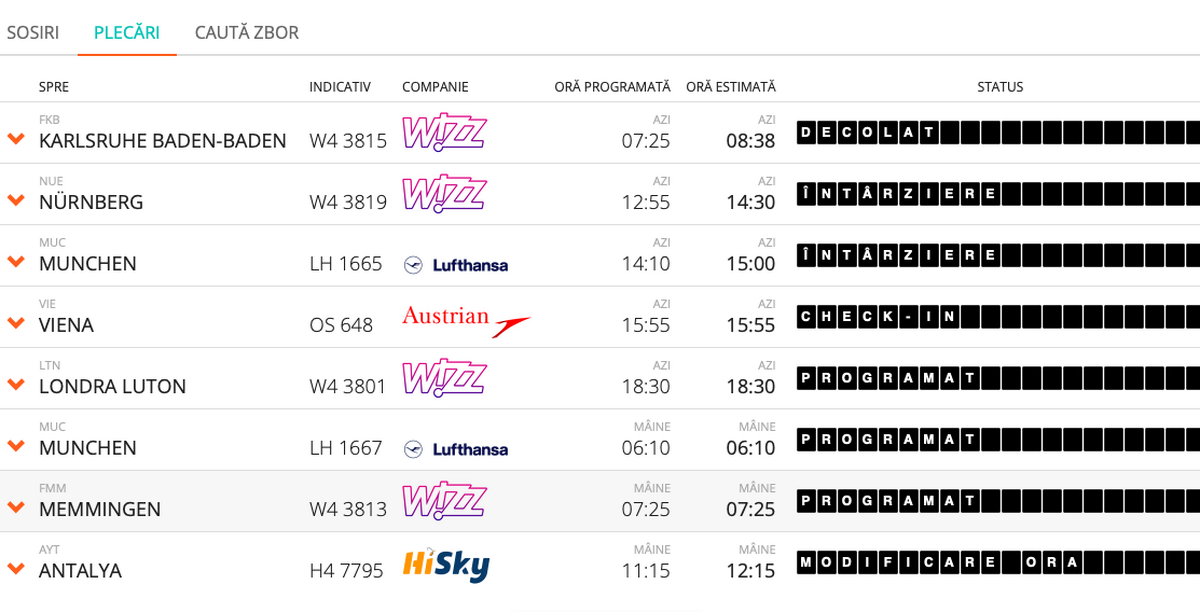This screenshot has width=1200, height=612.
Task: Open the Caută Zbor tab
Action: pyautogui.click(x=247, y=33)
